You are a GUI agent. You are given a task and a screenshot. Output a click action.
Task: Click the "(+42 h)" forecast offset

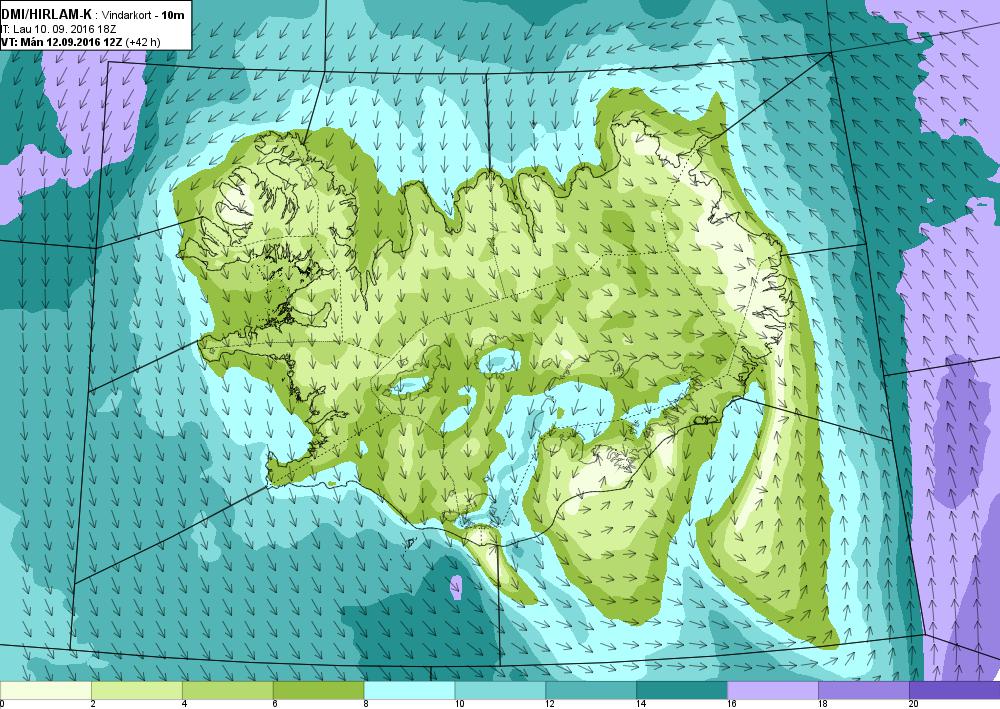pos(143,42)
